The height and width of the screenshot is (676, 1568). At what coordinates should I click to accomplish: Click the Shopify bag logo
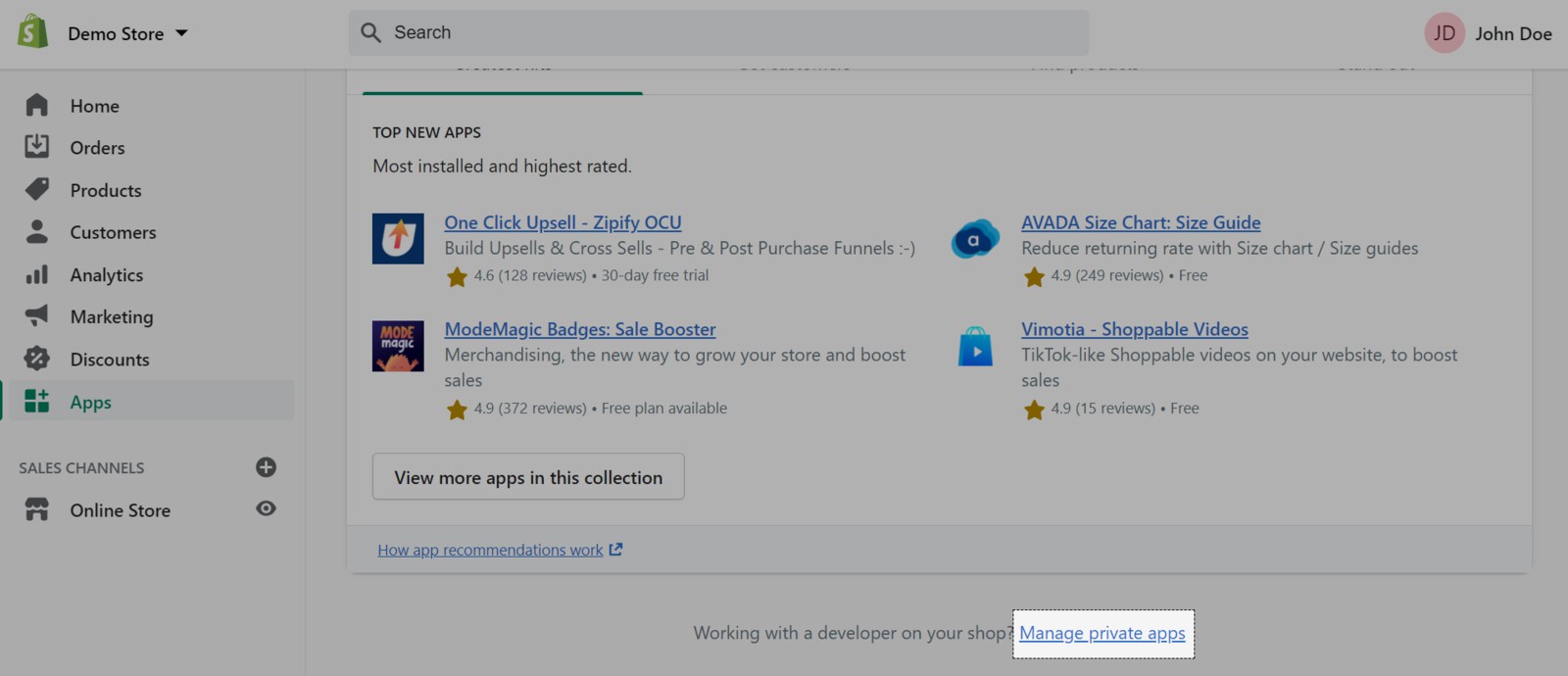coord(32,32)
